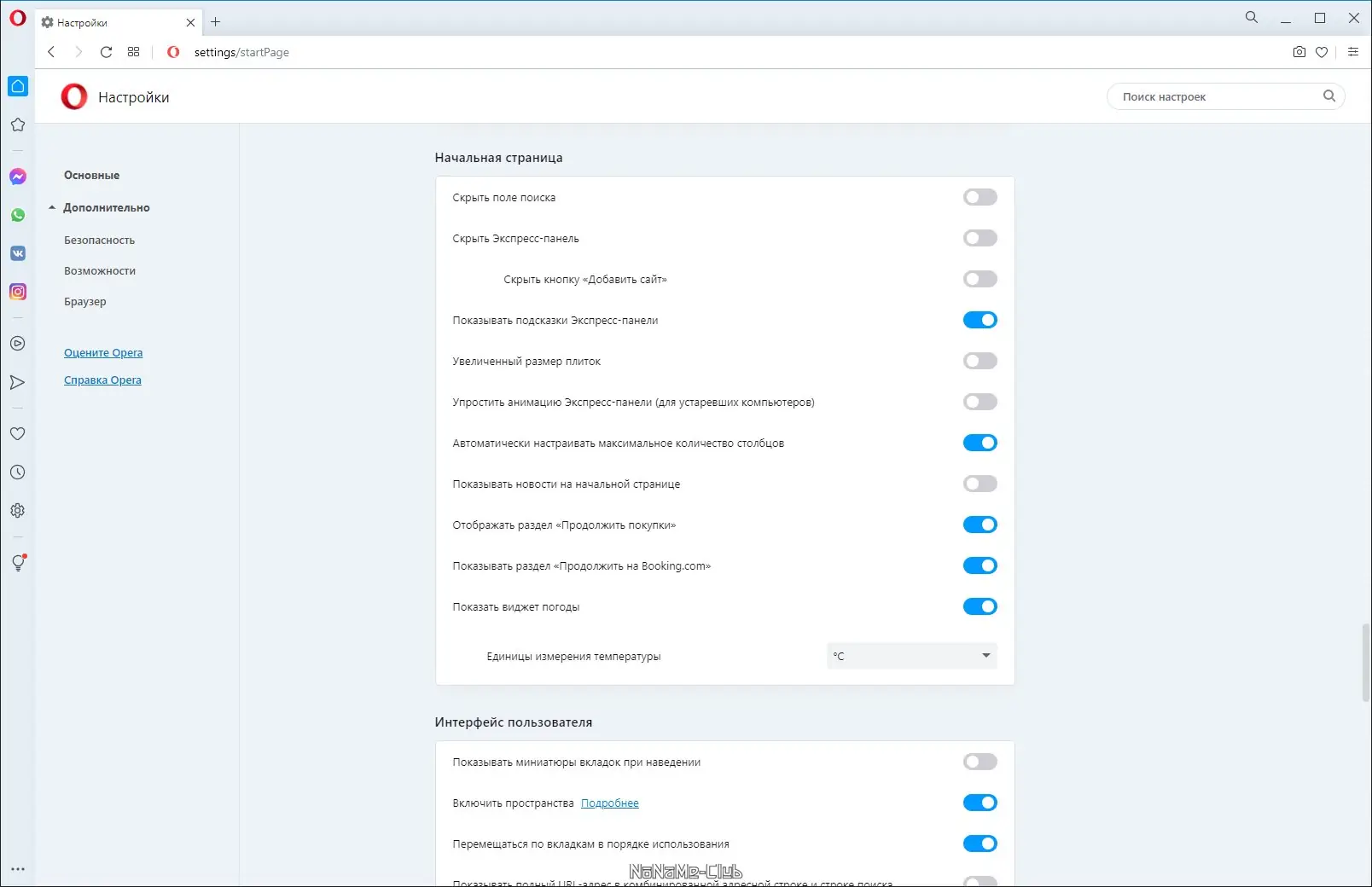Enable the "Скрыть поле поиска" toggle
This screenshot has width=1372, height=887.
[x=980, y=198]
